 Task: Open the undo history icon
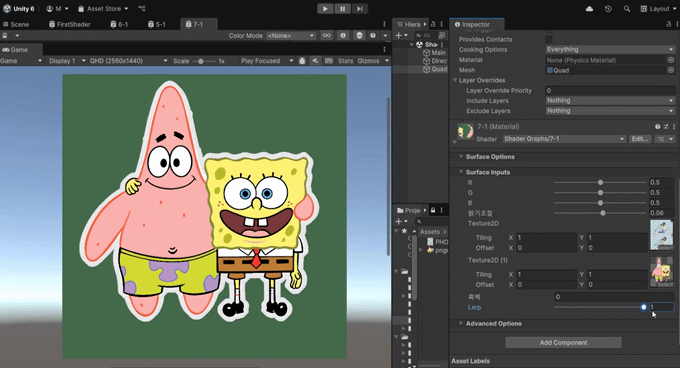click(608, 9)
